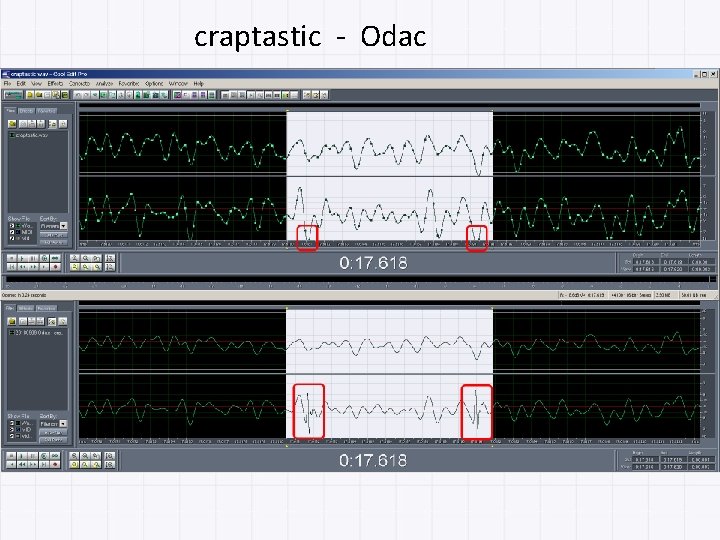The height and width of the screenshot is (540, 720).
Task: Toggle Full Paths button in craptastic window
Action: click(54, 242)
